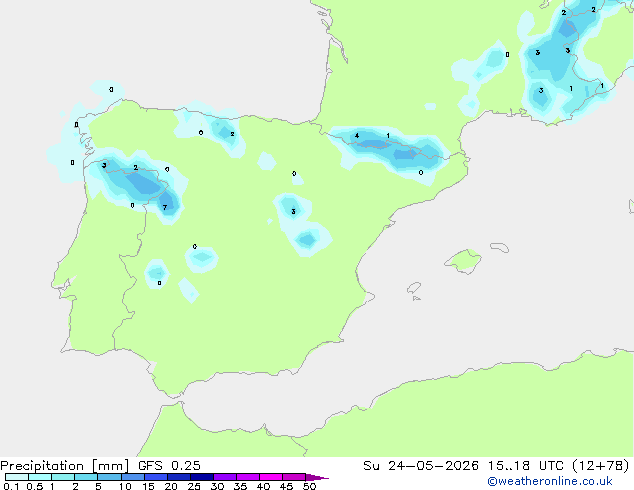
Task: Click the legend label "10"
Action: pyautogui.click(x=125, y=486)
